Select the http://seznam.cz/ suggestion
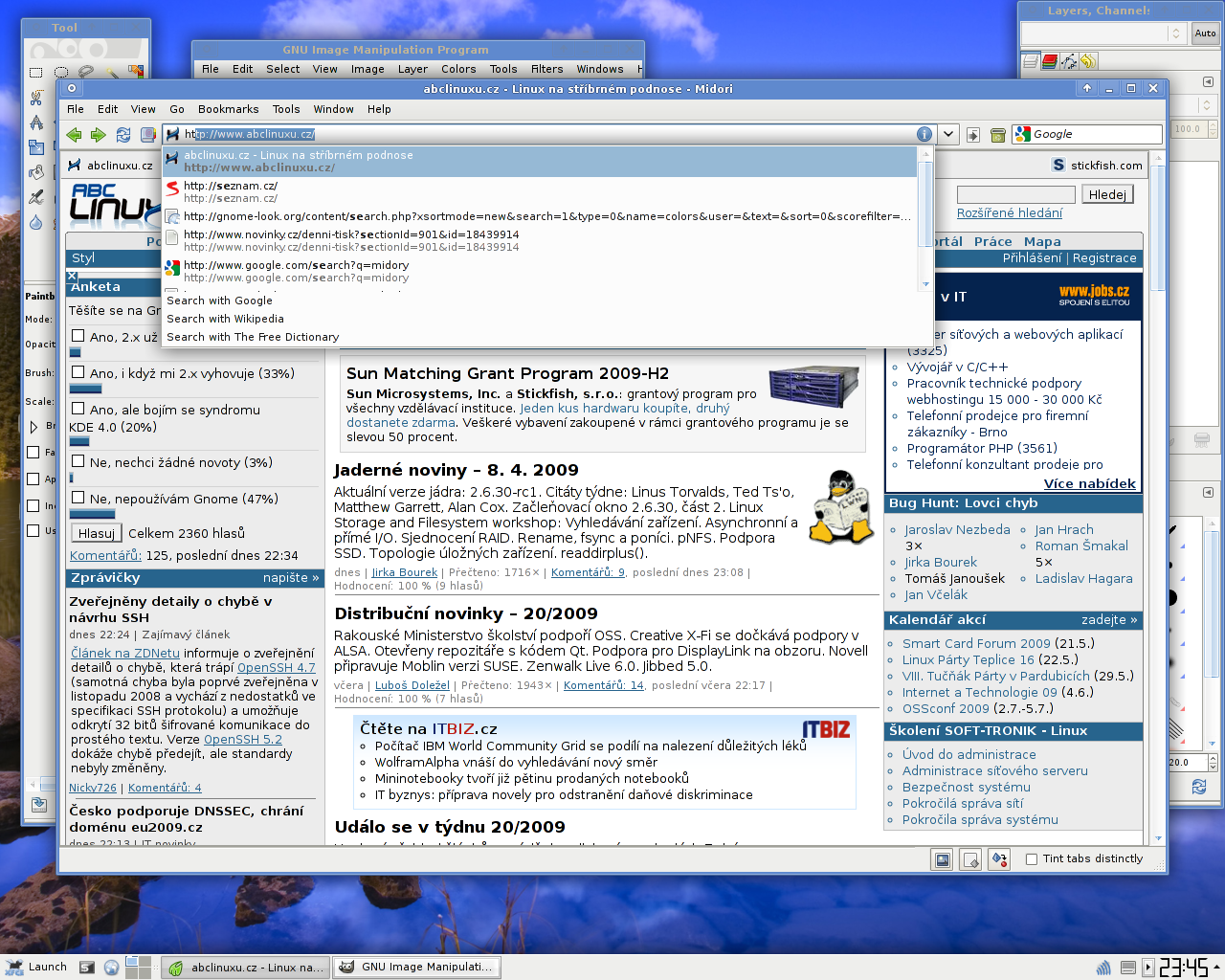1225x980 pixels. [540, 191]
